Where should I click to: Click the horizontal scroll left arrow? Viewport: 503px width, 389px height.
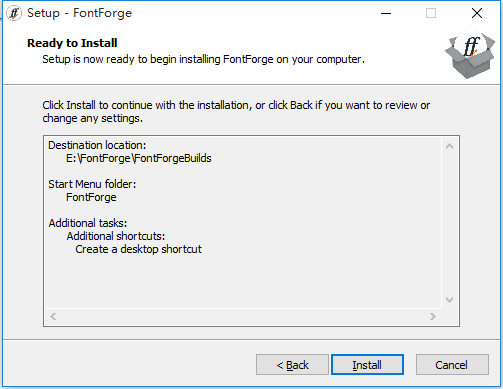tap(53, 316)
